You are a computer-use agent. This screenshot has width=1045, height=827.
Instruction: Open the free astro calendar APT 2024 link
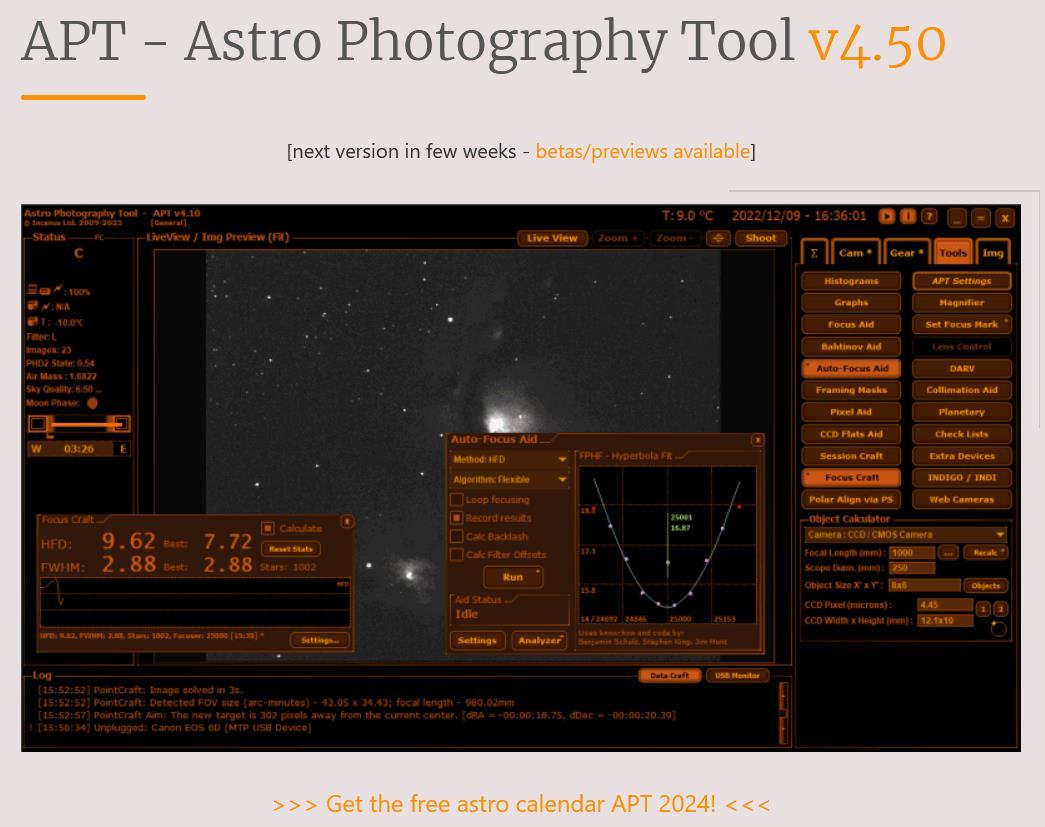[521, 804]
